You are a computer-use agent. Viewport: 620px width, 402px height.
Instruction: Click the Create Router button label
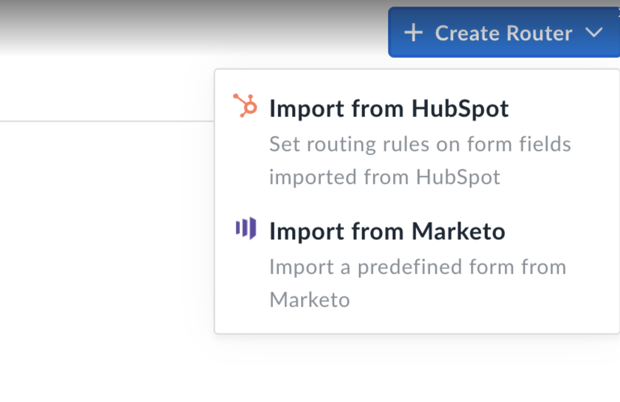click(503, 33)
